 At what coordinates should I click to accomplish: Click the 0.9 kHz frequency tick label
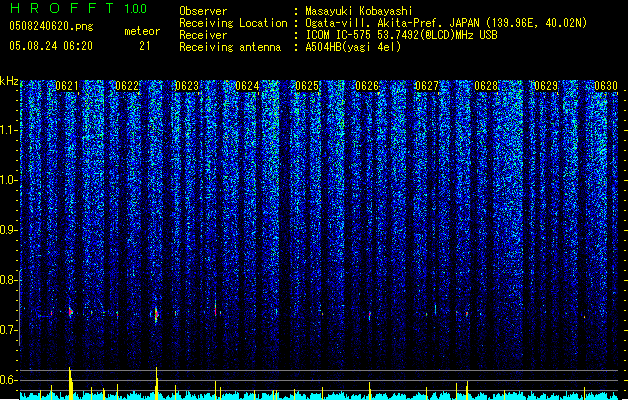coord(8,230)
